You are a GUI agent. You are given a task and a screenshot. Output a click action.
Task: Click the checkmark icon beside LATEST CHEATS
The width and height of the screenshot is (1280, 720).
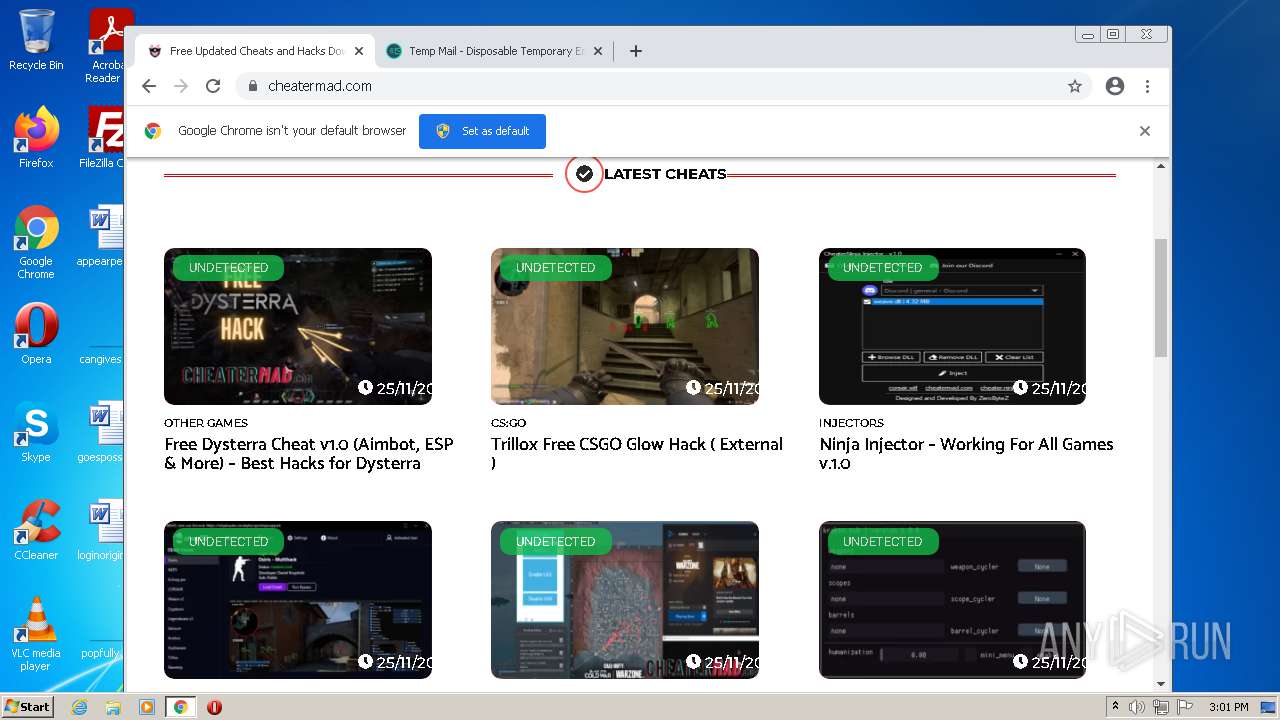584,174
